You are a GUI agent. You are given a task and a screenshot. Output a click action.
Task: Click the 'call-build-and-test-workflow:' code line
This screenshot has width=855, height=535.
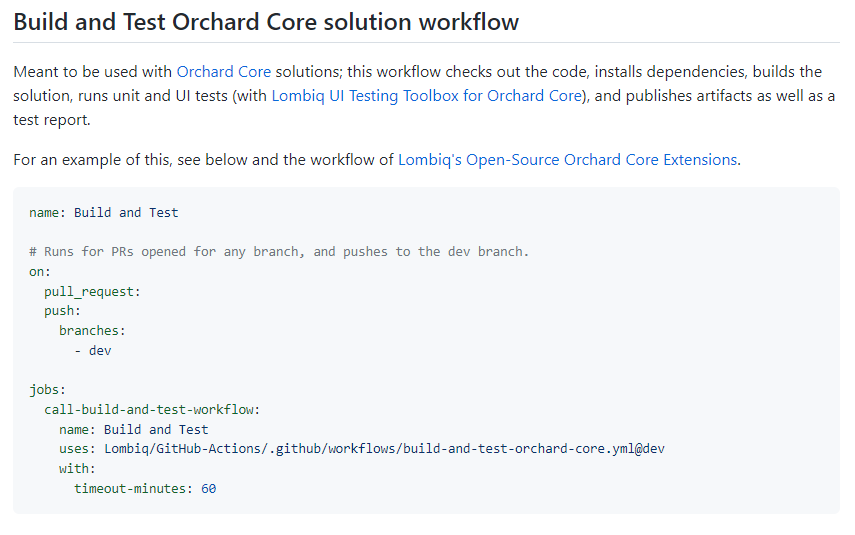pyautogui.click(x=152, y=409)
